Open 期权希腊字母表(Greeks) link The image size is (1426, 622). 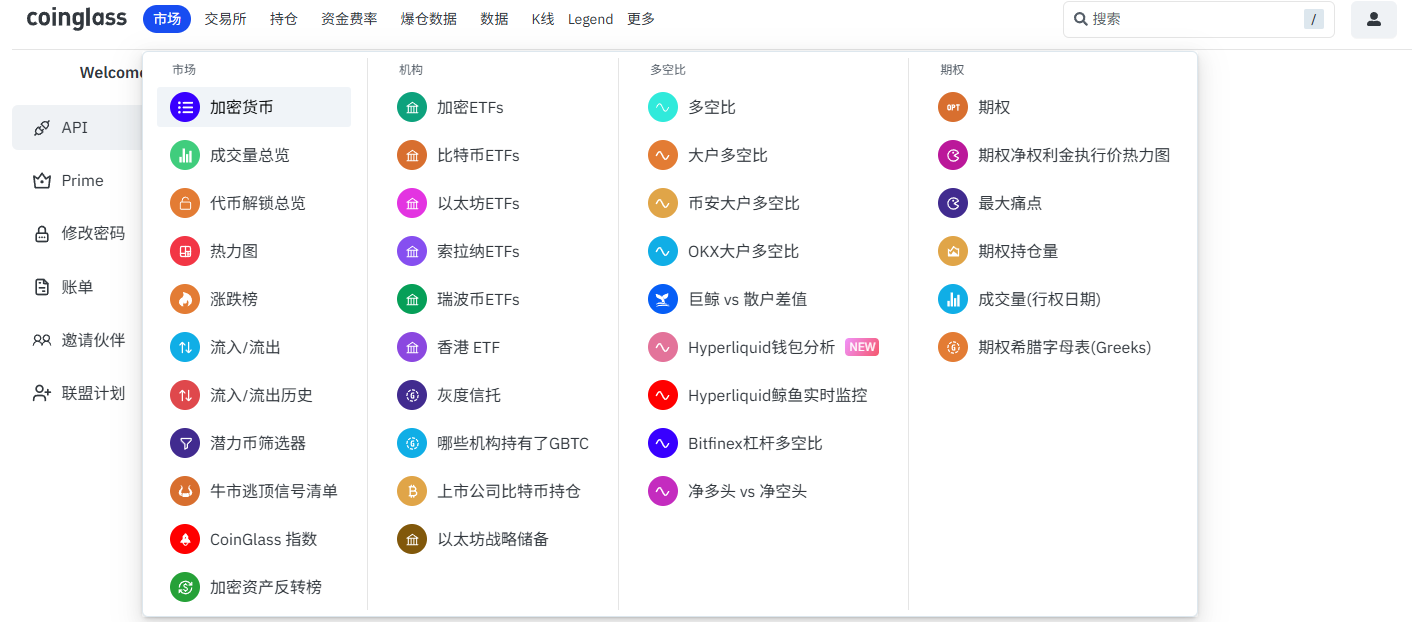(x=1065, y=347)
